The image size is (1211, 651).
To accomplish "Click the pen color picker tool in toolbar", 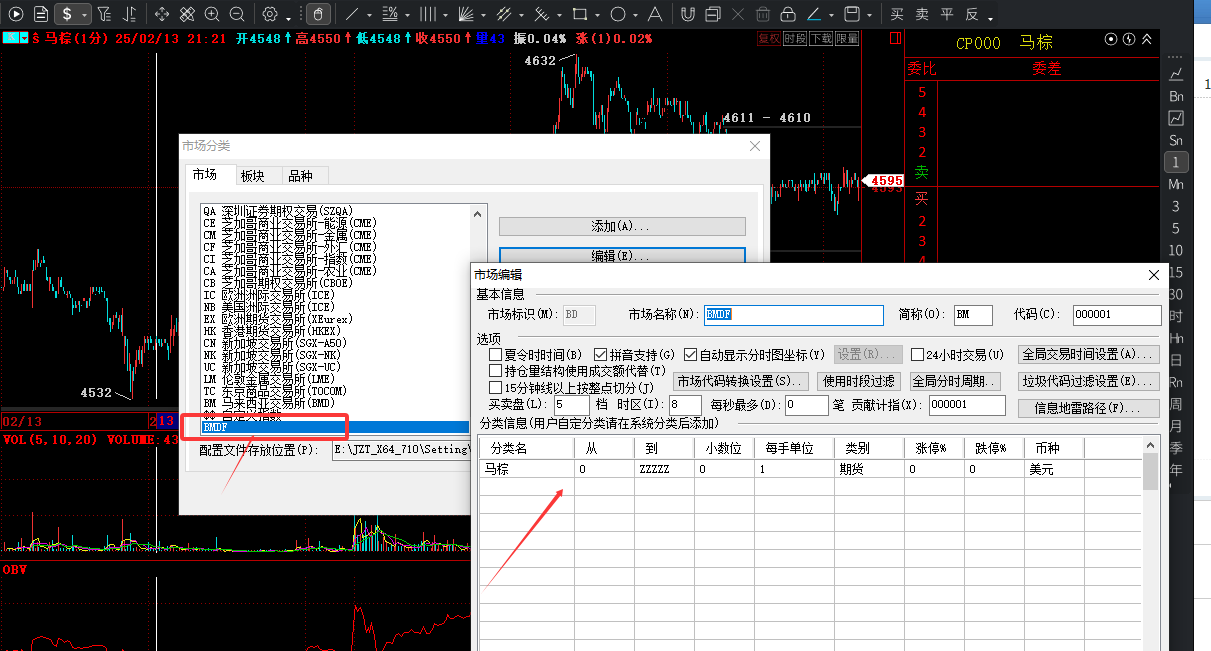I will tap(813, 14).
